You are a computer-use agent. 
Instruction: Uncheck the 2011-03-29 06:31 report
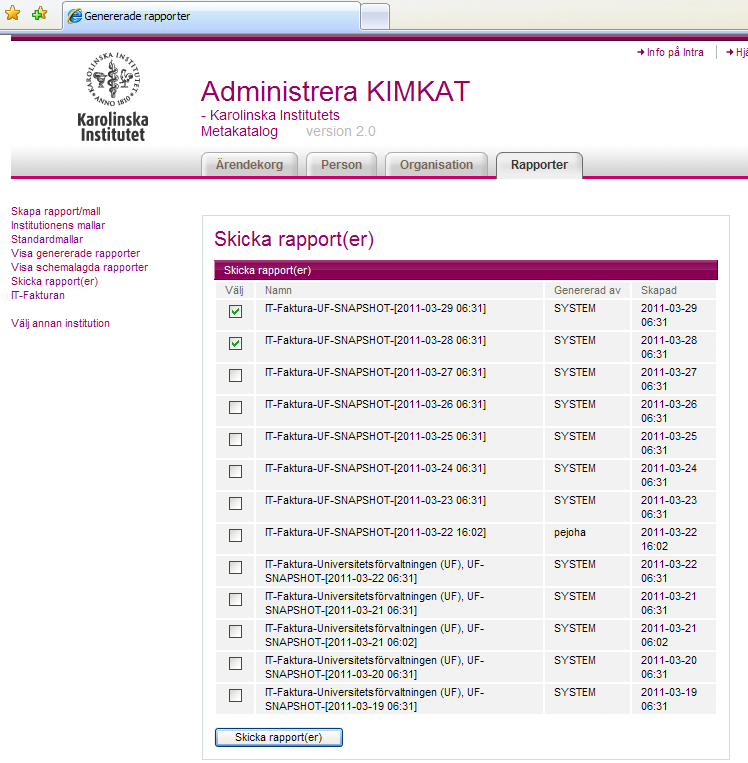click(x=236, y=311)
